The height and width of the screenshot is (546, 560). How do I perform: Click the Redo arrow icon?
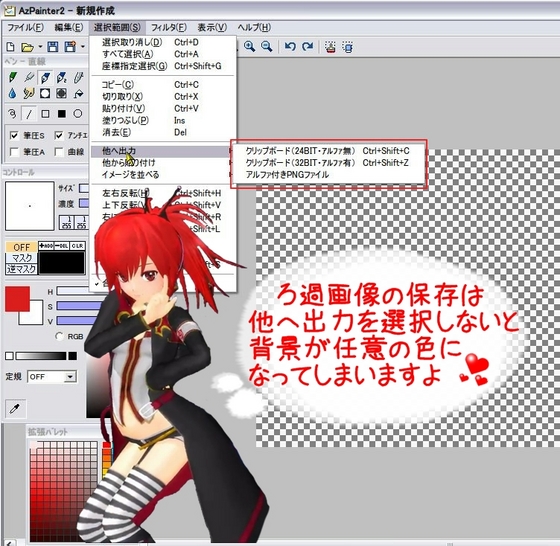308,46
